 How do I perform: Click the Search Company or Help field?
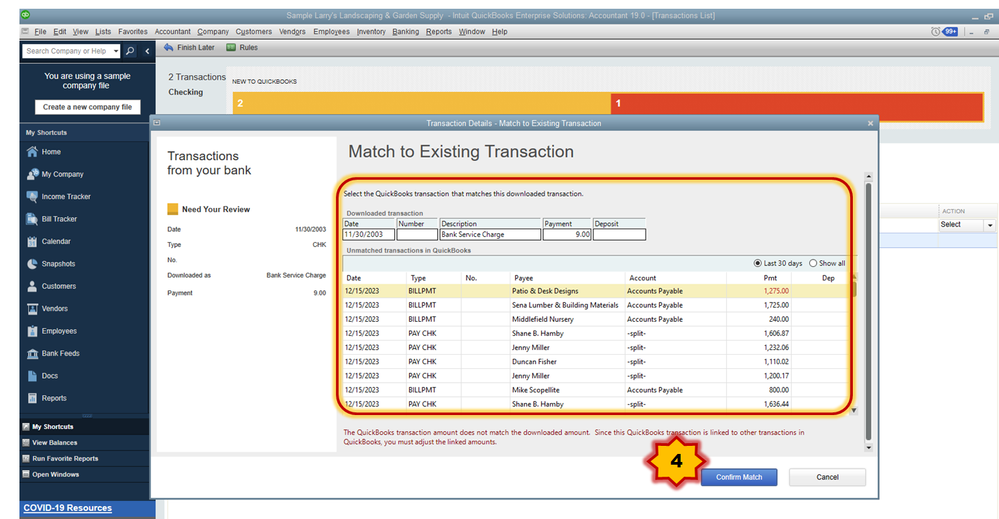67,51
